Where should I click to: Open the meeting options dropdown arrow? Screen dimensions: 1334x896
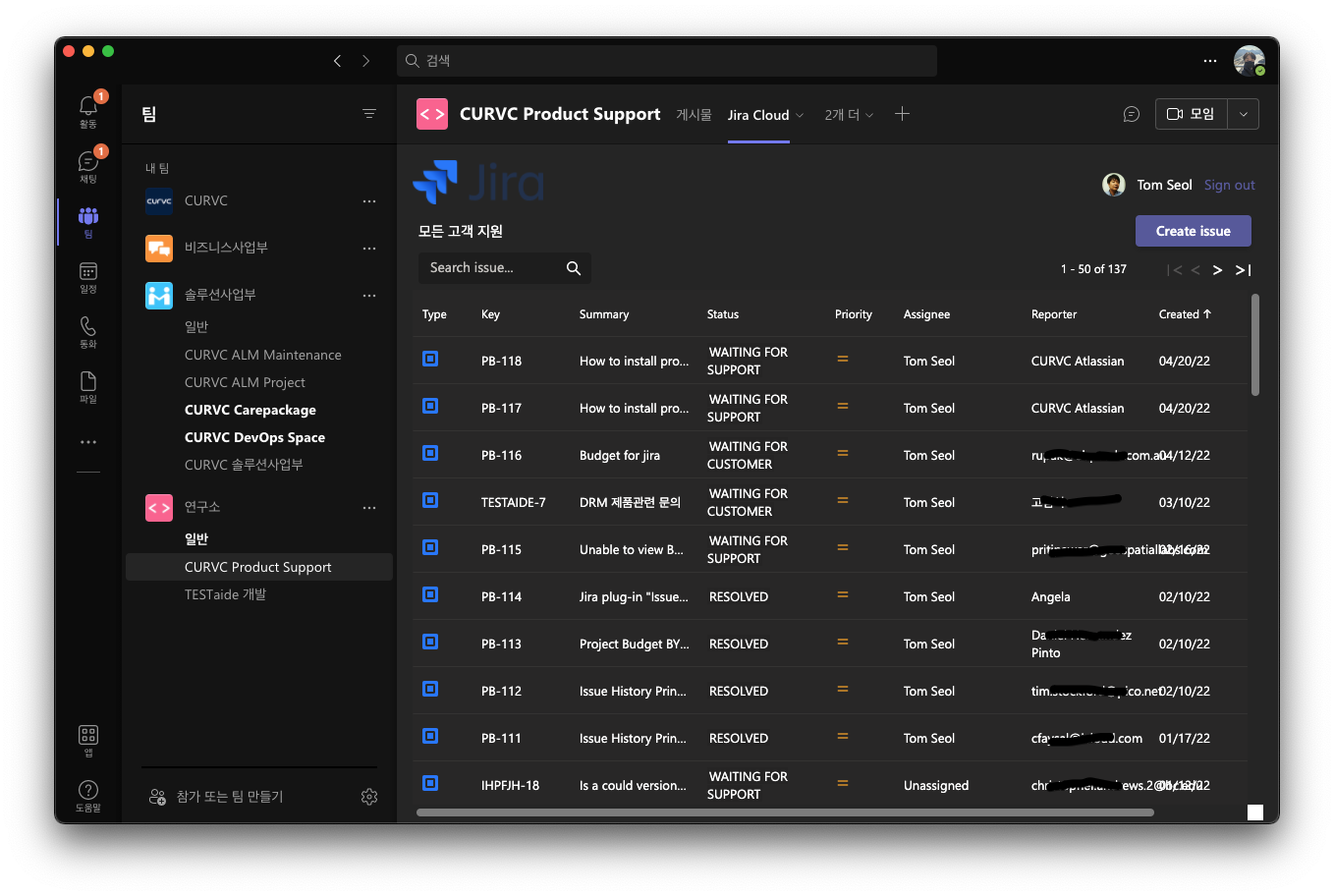[1244, 114]
